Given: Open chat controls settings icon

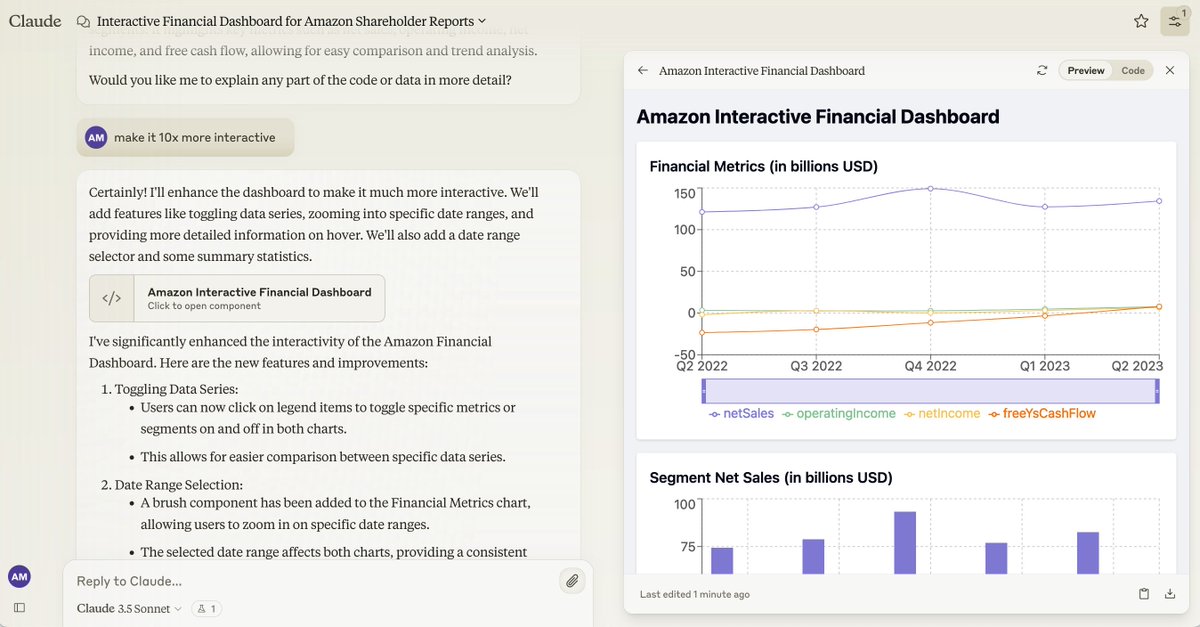Looking at the screenshot, I should tap(1174, 21).
